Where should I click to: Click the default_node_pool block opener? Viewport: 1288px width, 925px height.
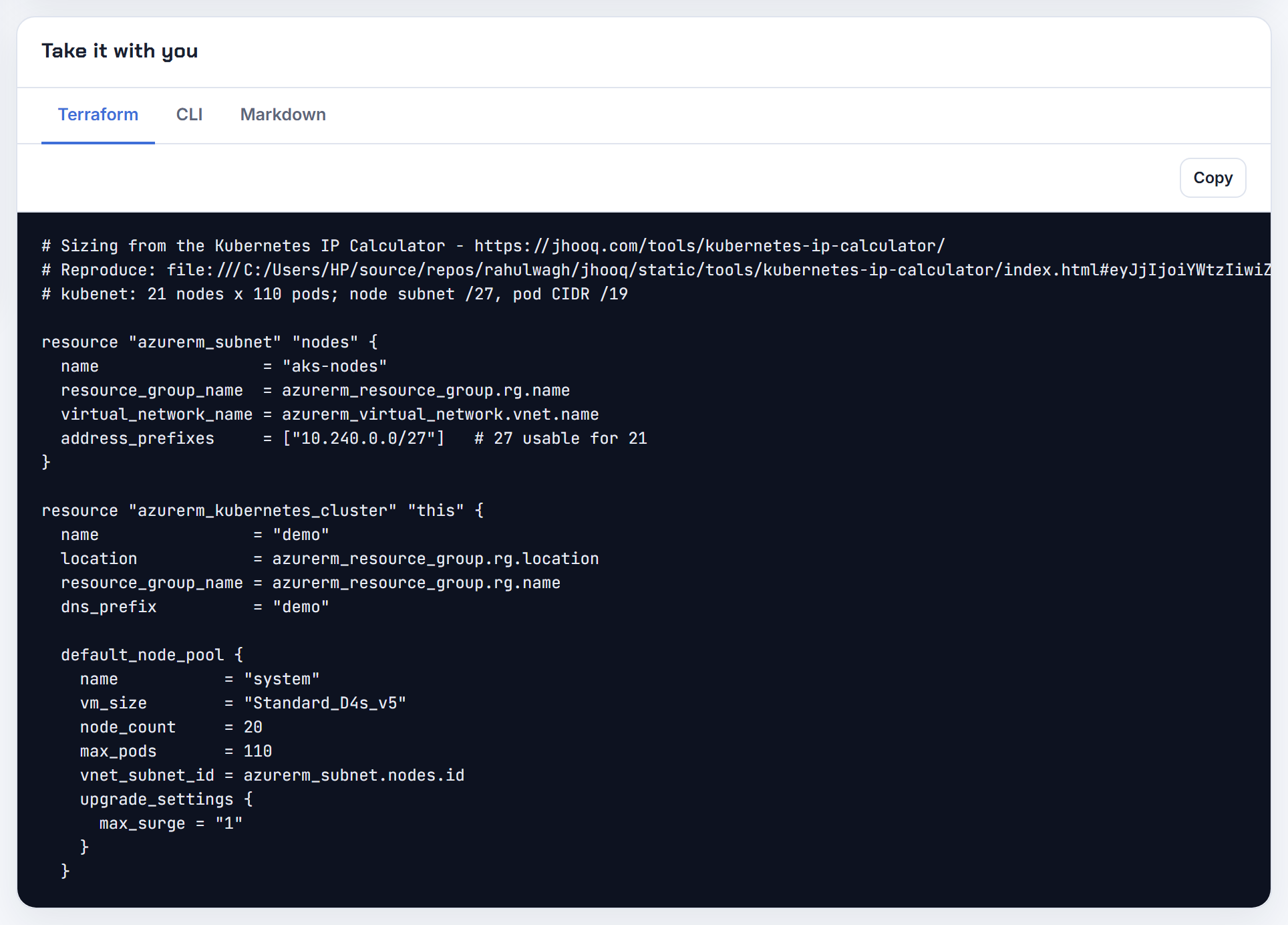coord(152,655)
